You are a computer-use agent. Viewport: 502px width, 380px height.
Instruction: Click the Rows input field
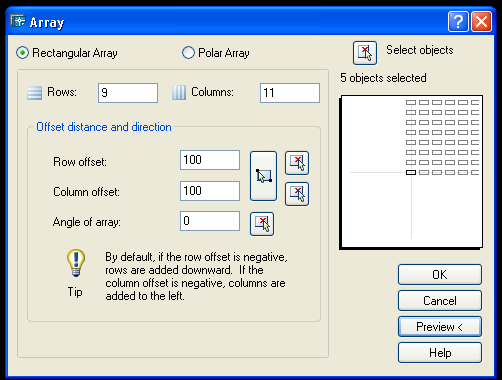pyautogui.click(x=128, y=93)
